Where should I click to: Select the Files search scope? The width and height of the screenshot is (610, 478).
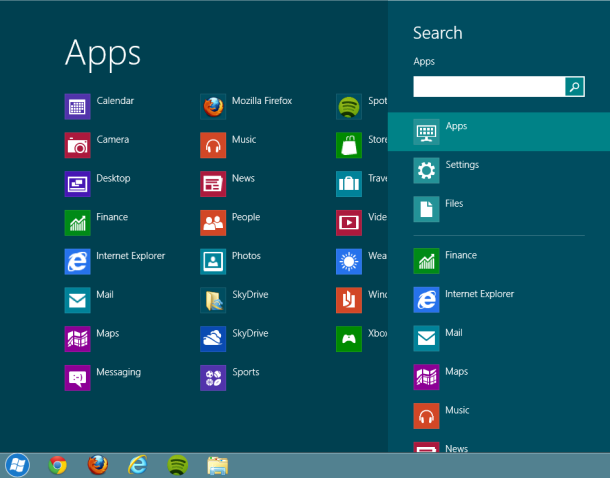499,209
